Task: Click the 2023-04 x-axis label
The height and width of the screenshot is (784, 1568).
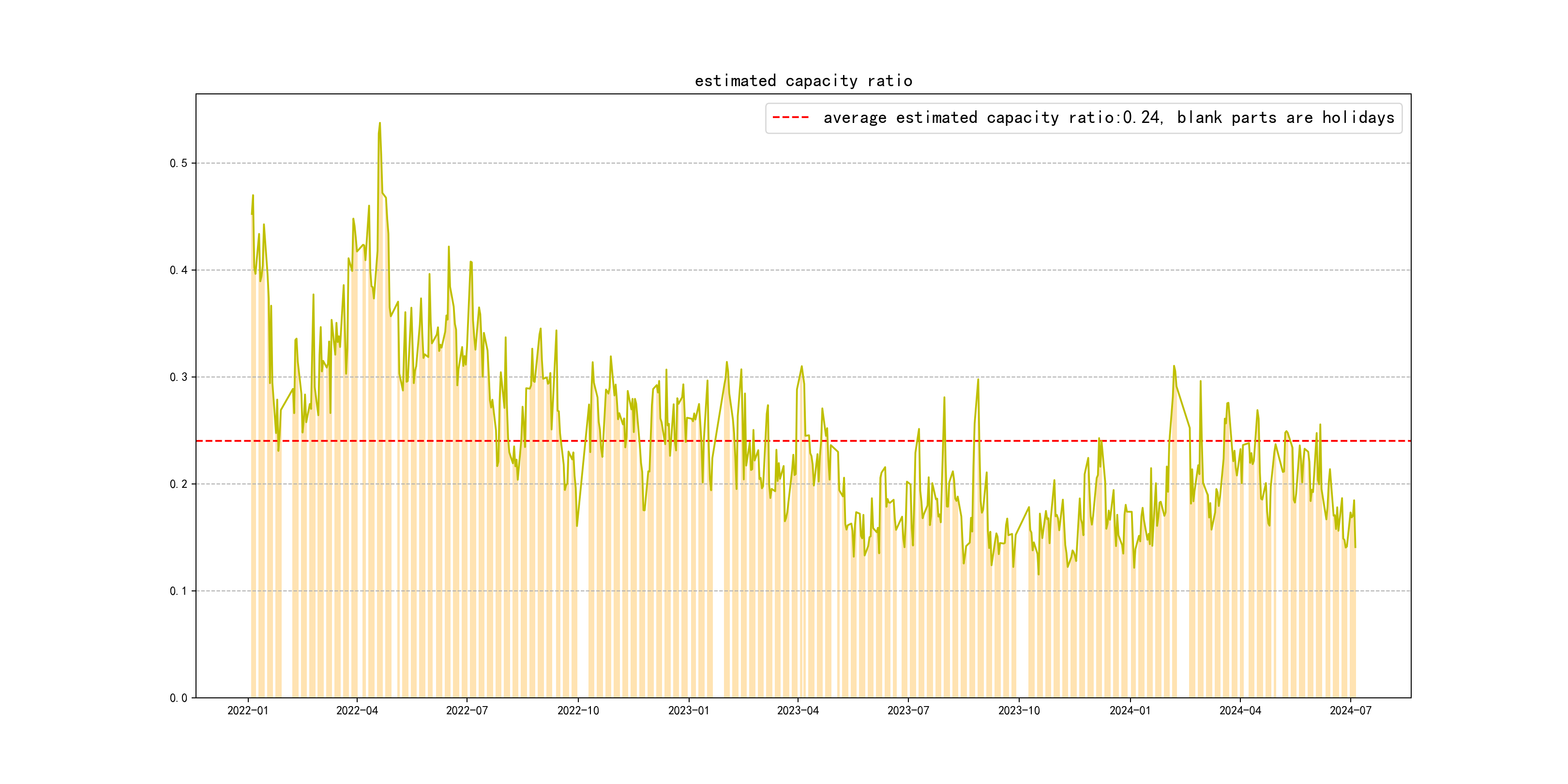Action: point(798,710)
